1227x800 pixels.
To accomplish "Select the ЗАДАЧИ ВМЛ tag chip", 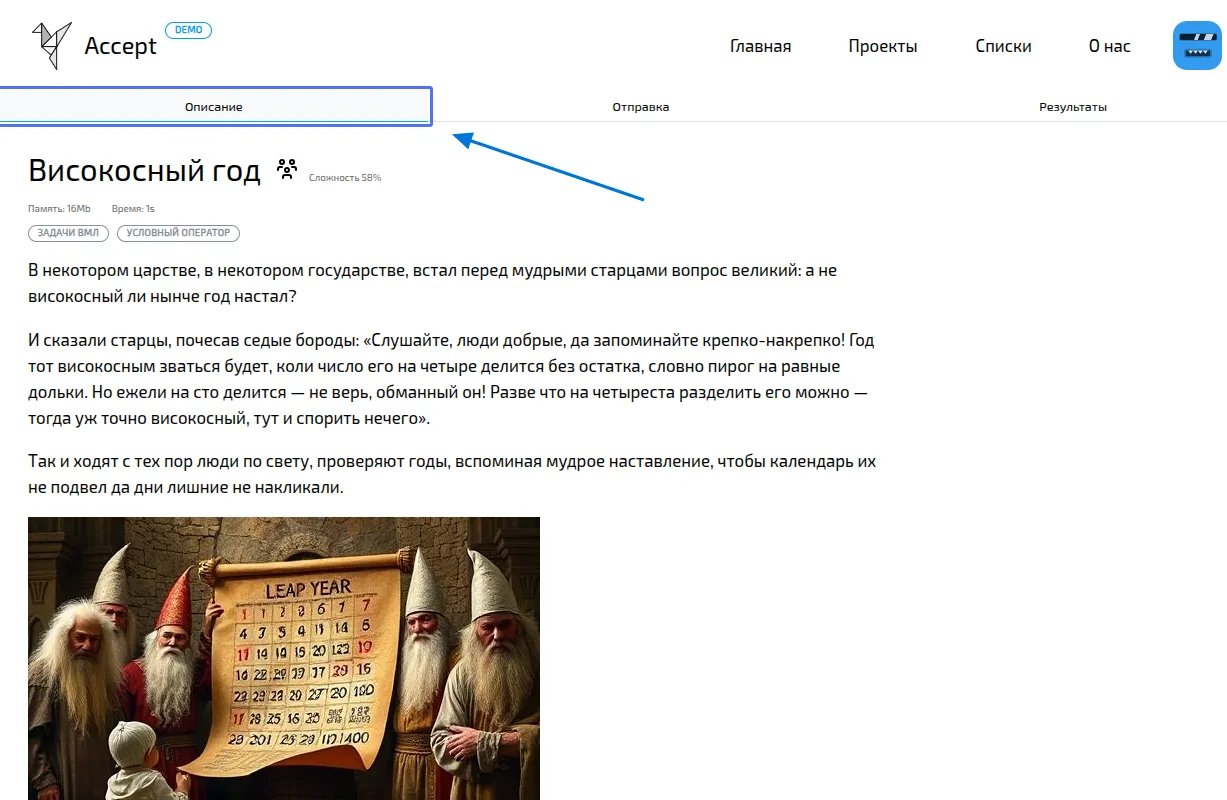I will (67, 232).
